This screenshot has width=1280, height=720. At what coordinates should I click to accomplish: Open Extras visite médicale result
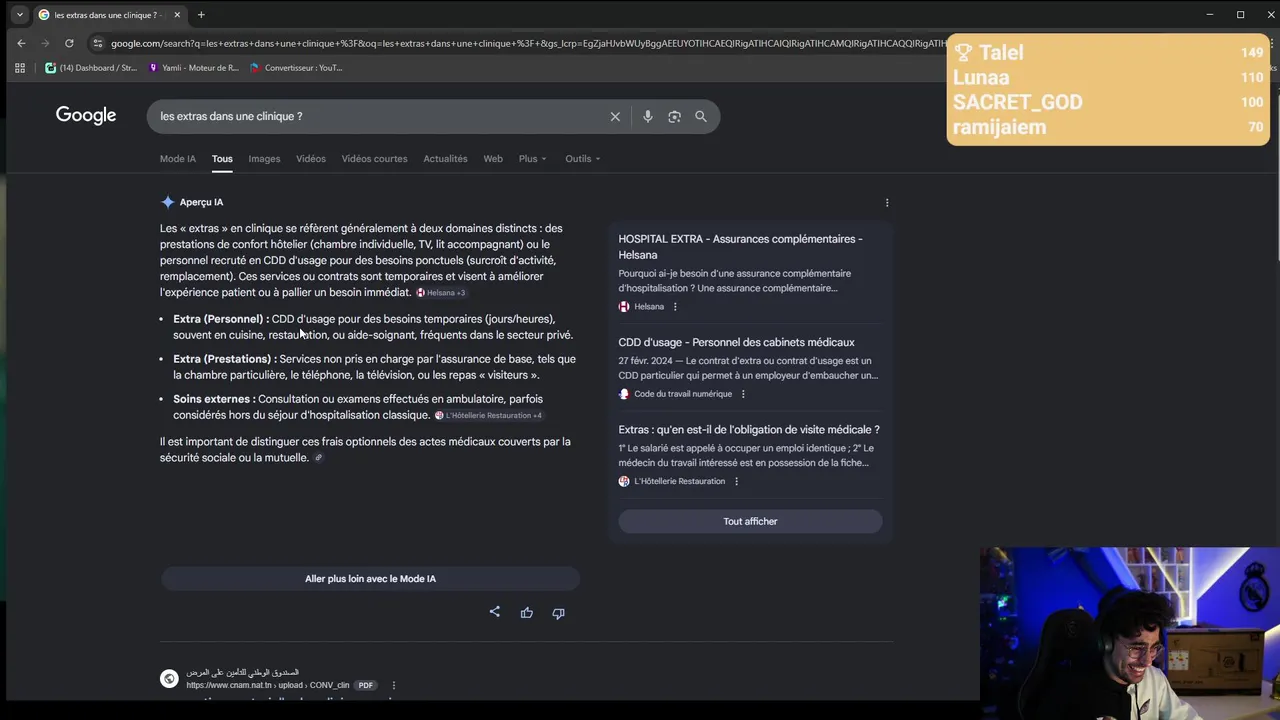pyautogui.click(x=749, y=430)
